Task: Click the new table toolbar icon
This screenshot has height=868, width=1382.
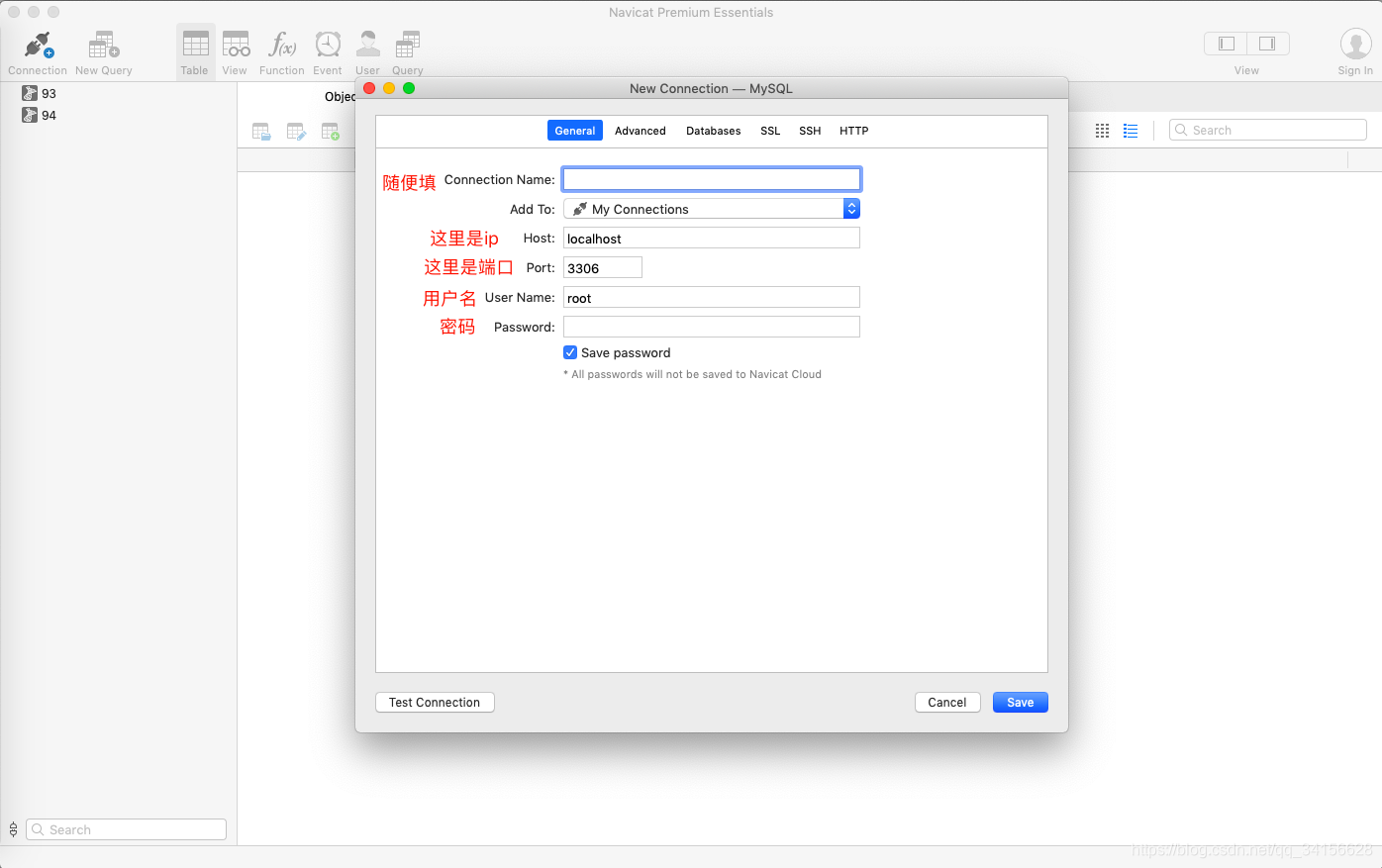Action: point(331,132)
